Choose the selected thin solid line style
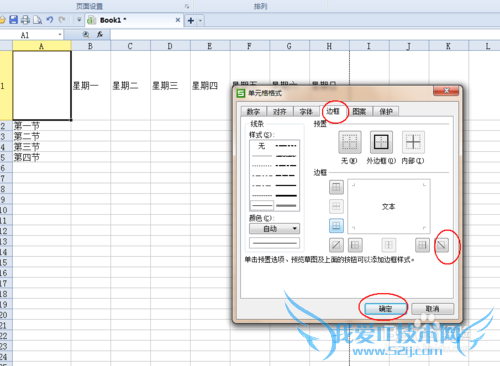This screenshot has width=500, height=366. pyautogui.click(x=262, y=205)
